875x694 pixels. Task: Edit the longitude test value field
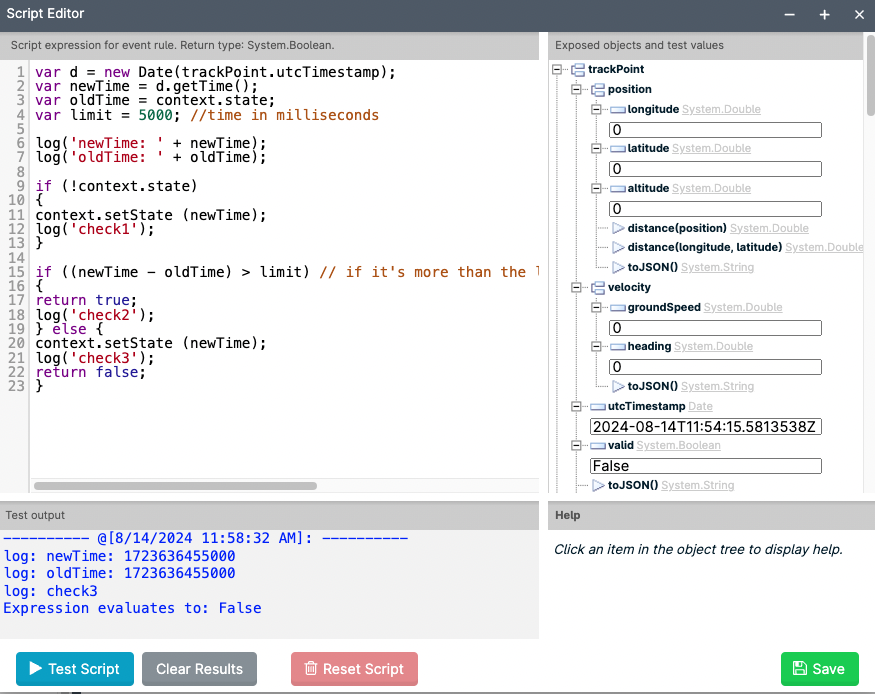pyautogui.click(x=715, y=130)
